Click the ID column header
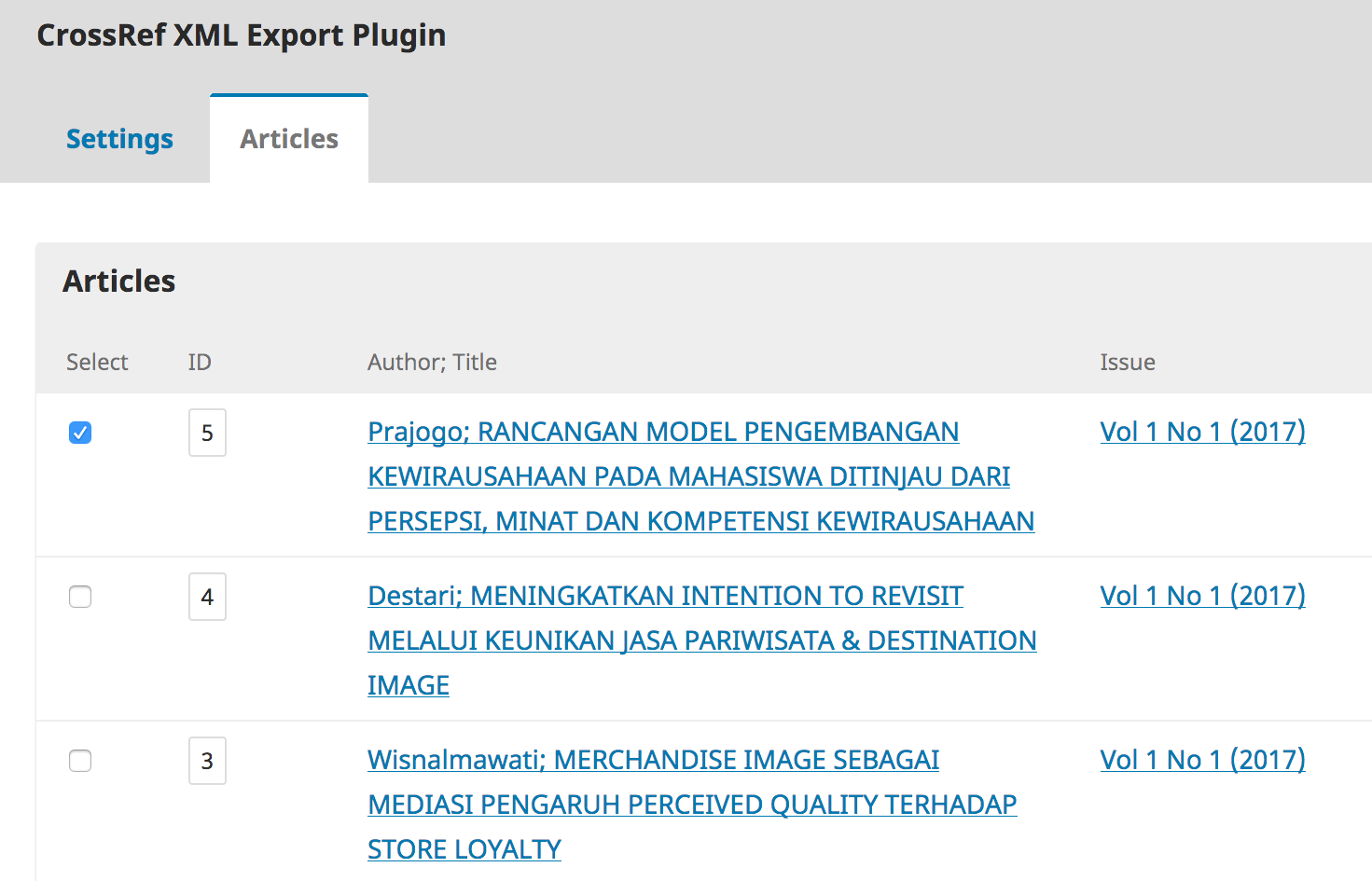 click(x=200, y=362)
